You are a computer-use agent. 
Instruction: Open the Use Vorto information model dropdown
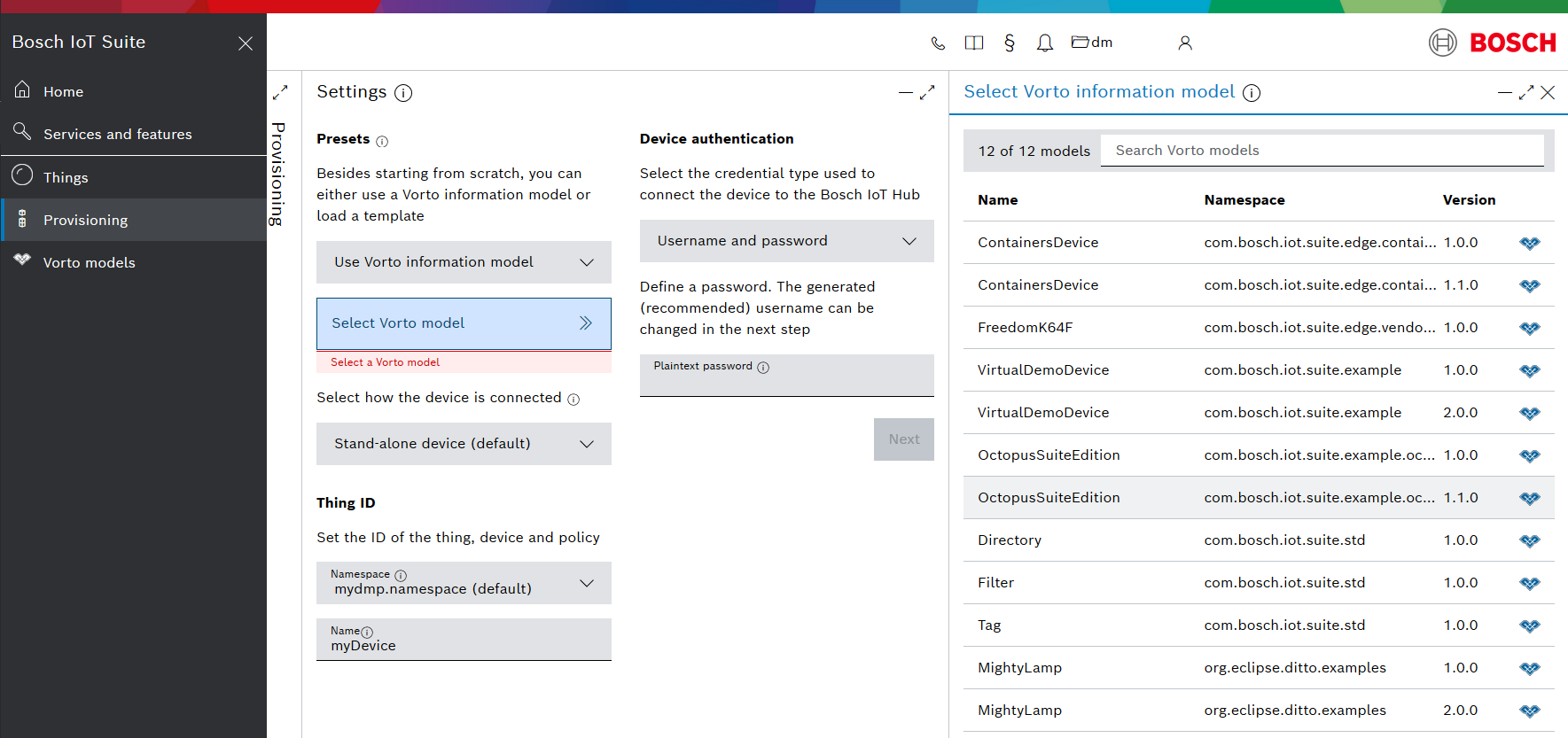point(464,262)
